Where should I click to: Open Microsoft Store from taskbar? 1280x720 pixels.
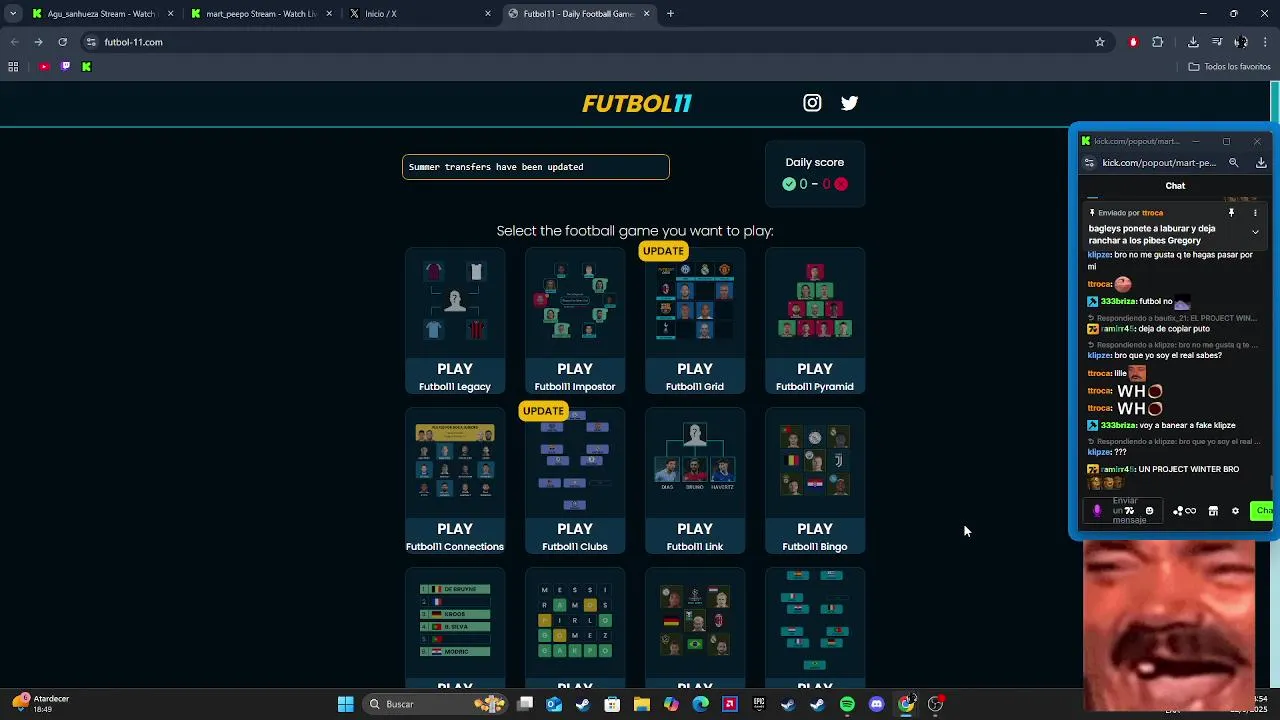click(612, 704)
